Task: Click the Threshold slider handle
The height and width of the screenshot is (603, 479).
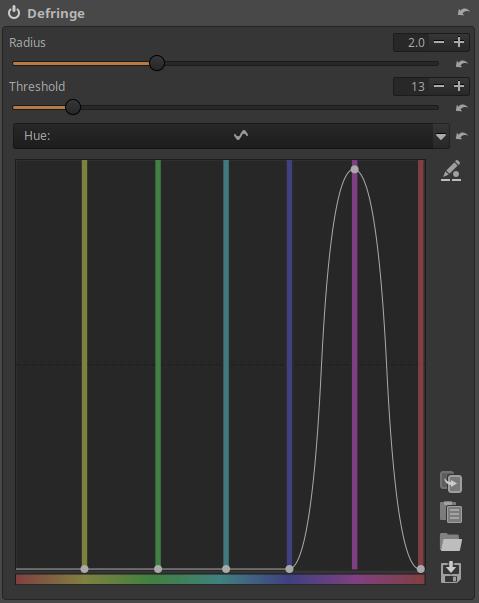Action: tap(73, 107)
